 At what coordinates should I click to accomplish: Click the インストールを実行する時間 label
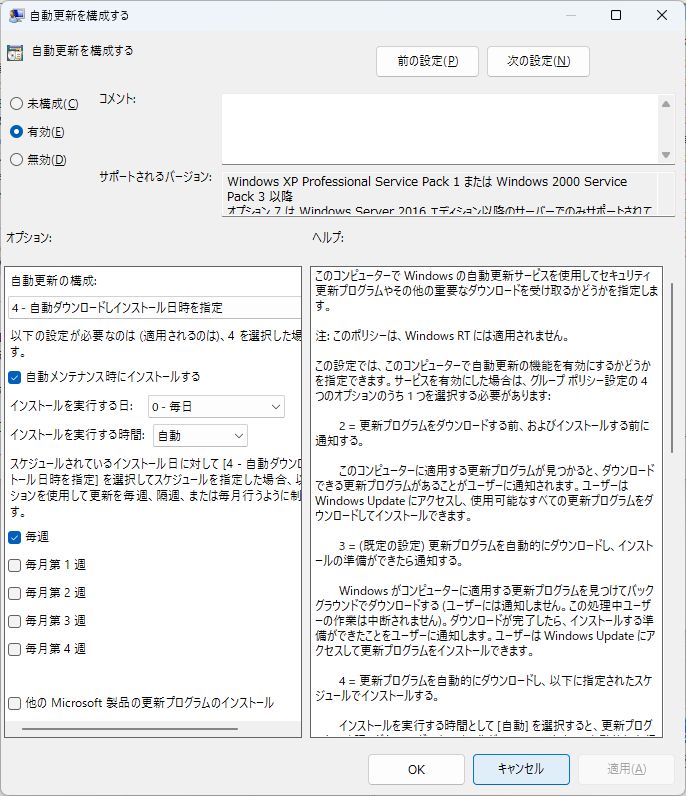pyautogui.click(x=78, y=435)
